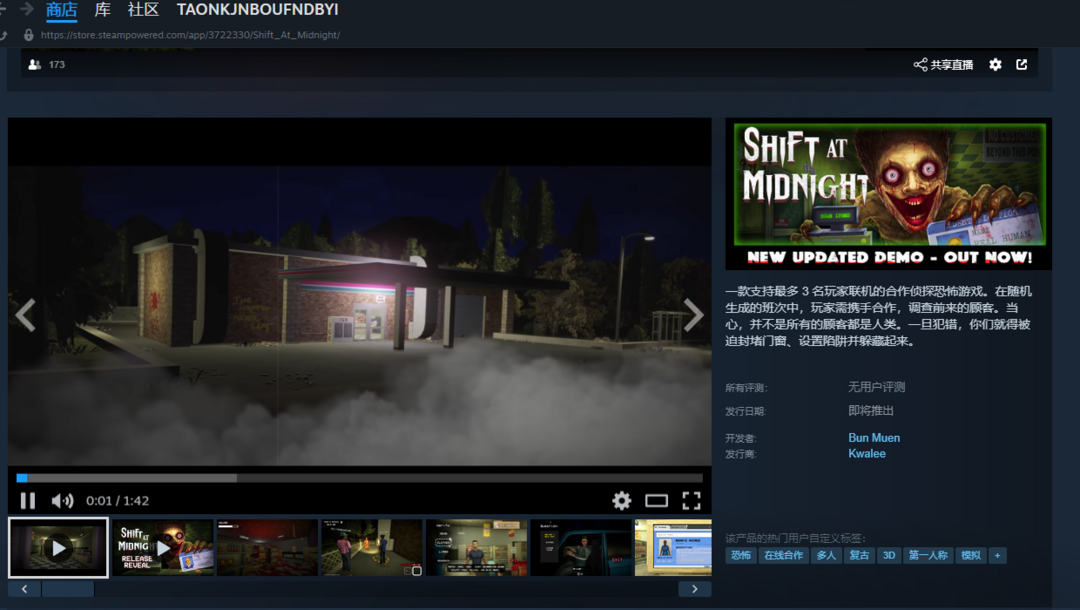Image resolution: width=1080 pixels, height=610 pixels.
Task: Click the thumbnail strip scrollbar handle
Action: click(x=68, y=589)
